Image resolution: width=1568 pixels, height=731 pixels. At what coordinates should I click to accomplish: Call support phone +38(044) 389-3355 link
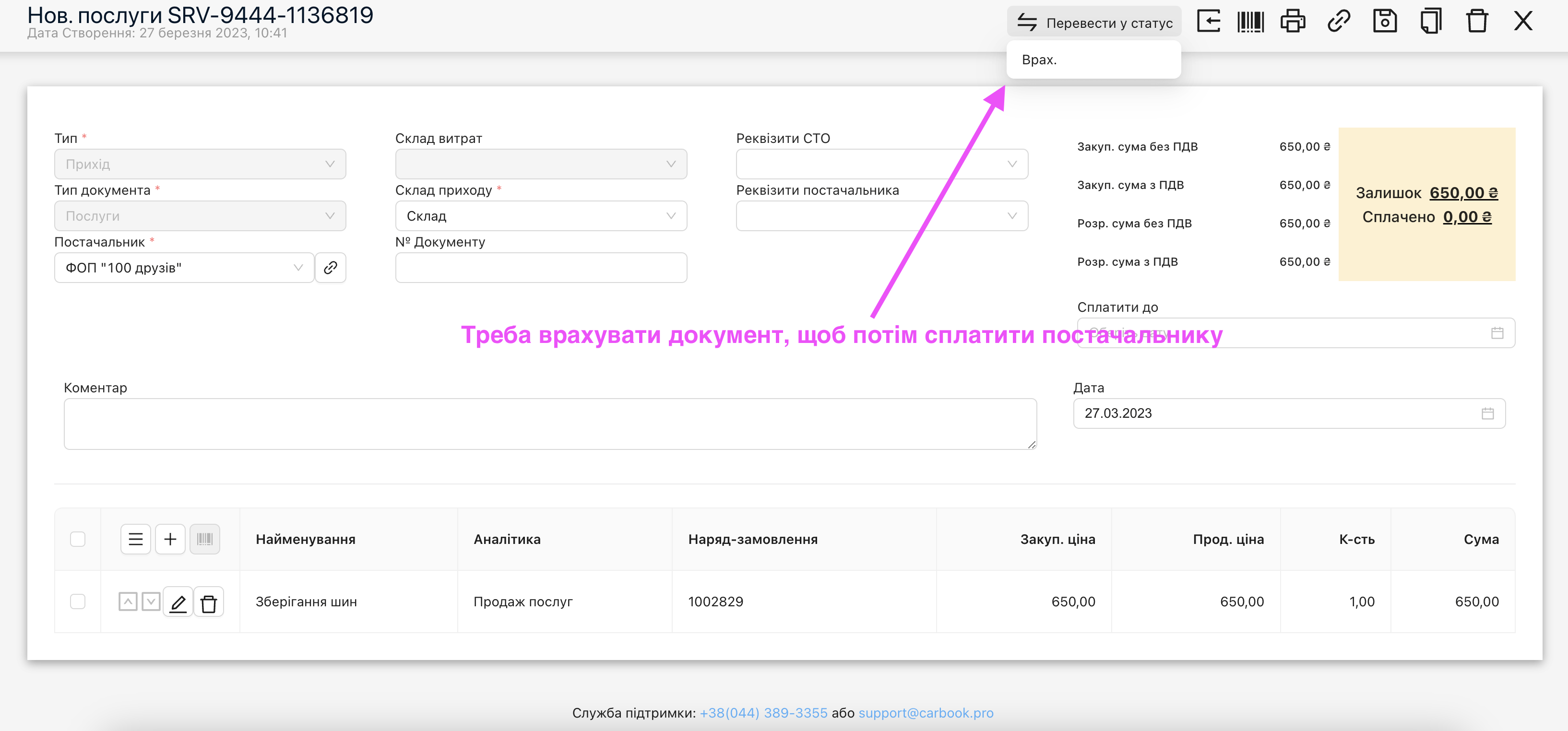[x=763, y=713]
